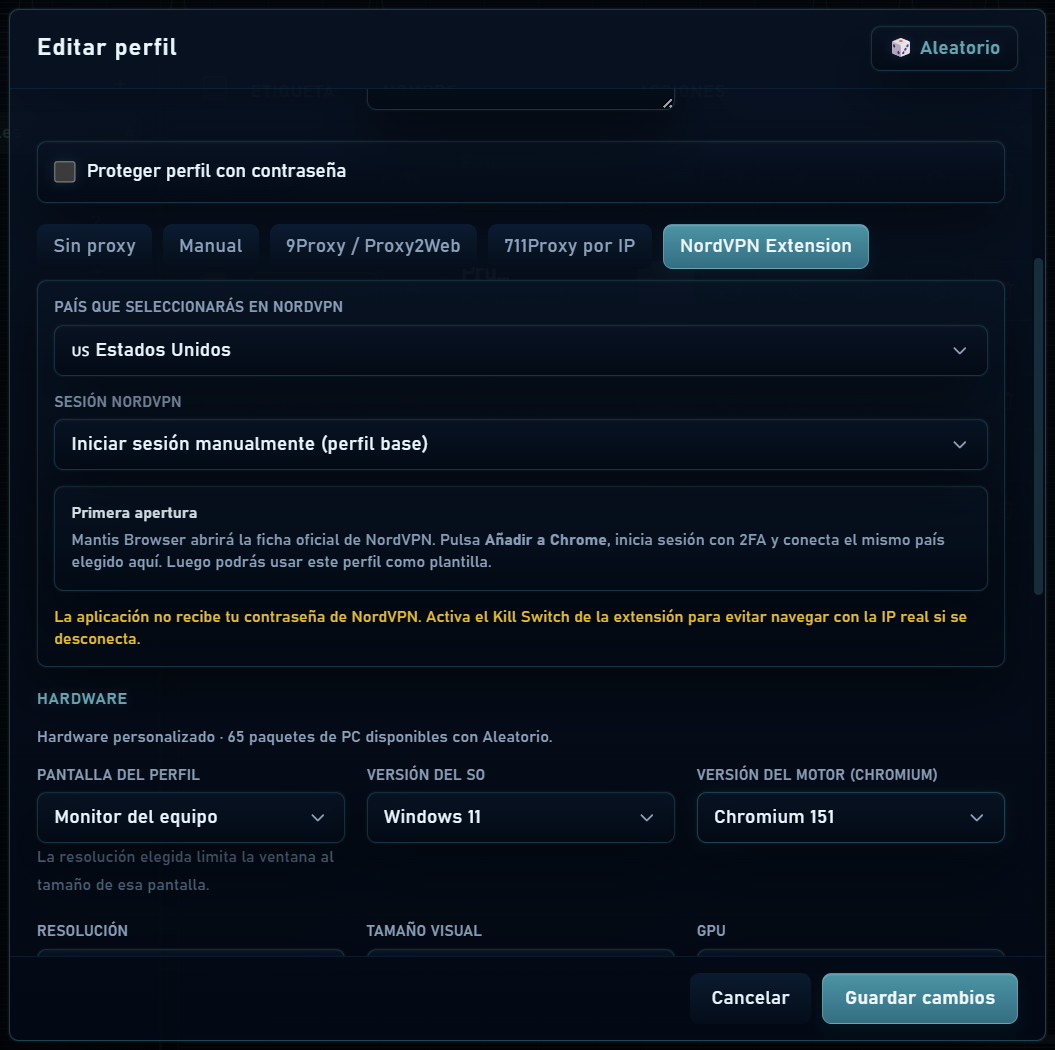Viewport: 1055px width, 1050px height.
Task: Click the TAMAÑO VISUAL label
Action: pos(424,931)
